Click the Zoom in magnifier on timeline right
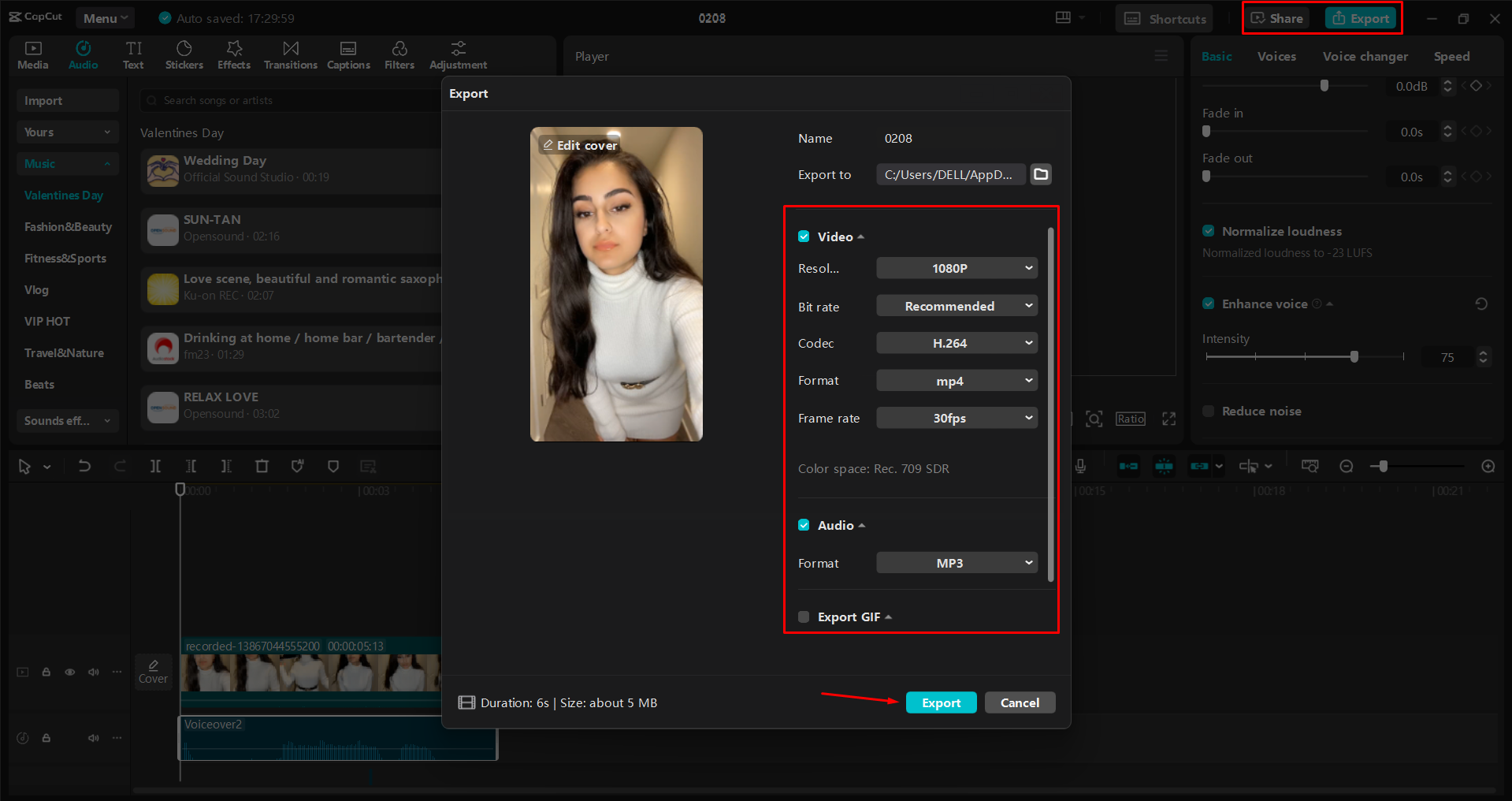1512x801 pixels. tap(1488, 466)
